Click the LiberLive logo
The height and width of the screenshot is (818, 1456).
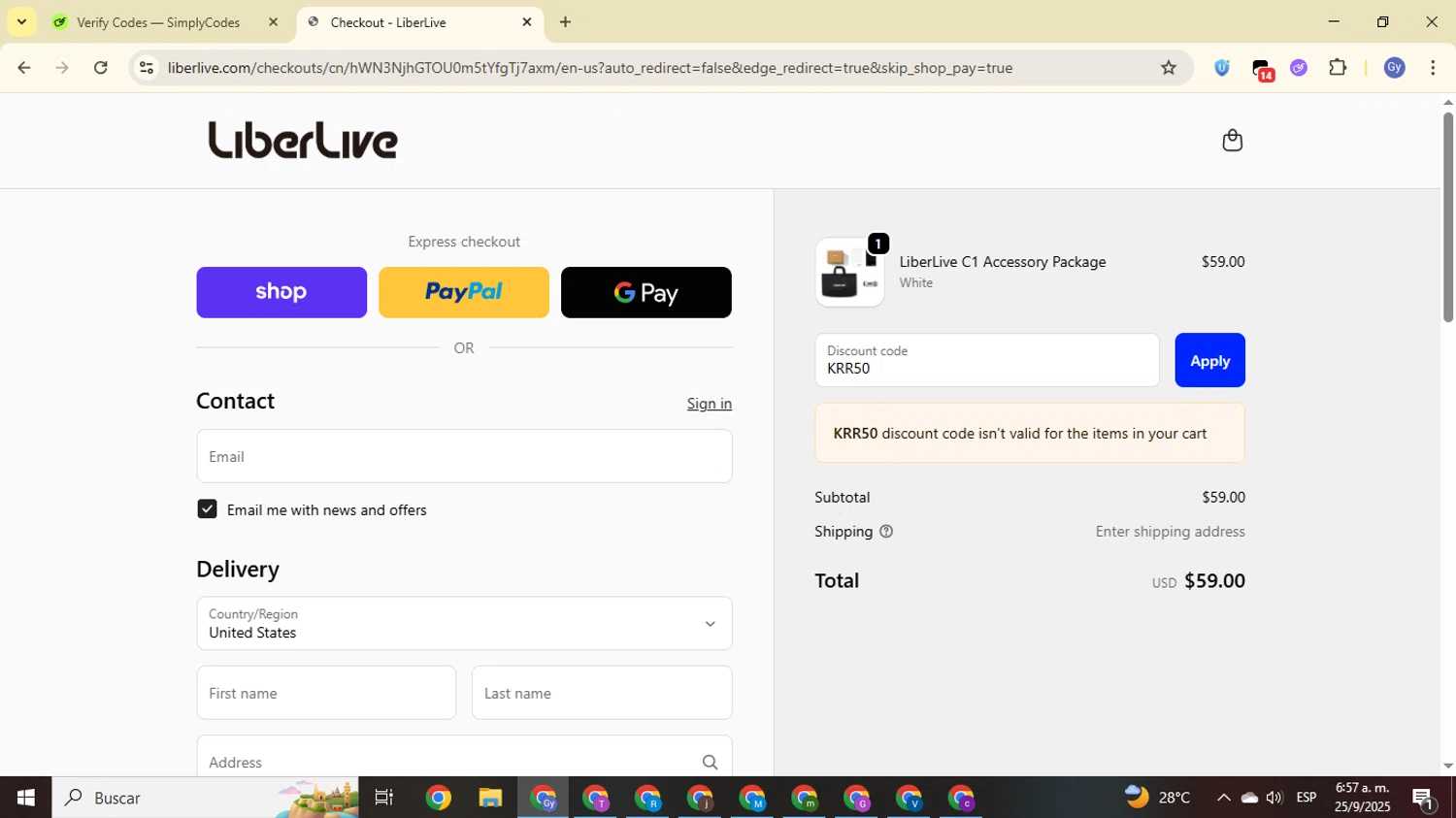303,141
